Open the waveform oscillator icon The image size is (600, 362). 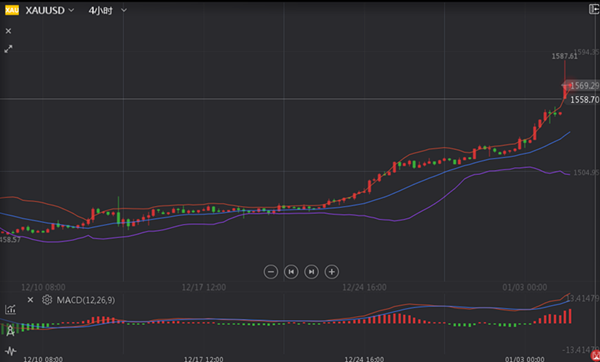click(x=11, y=351)
